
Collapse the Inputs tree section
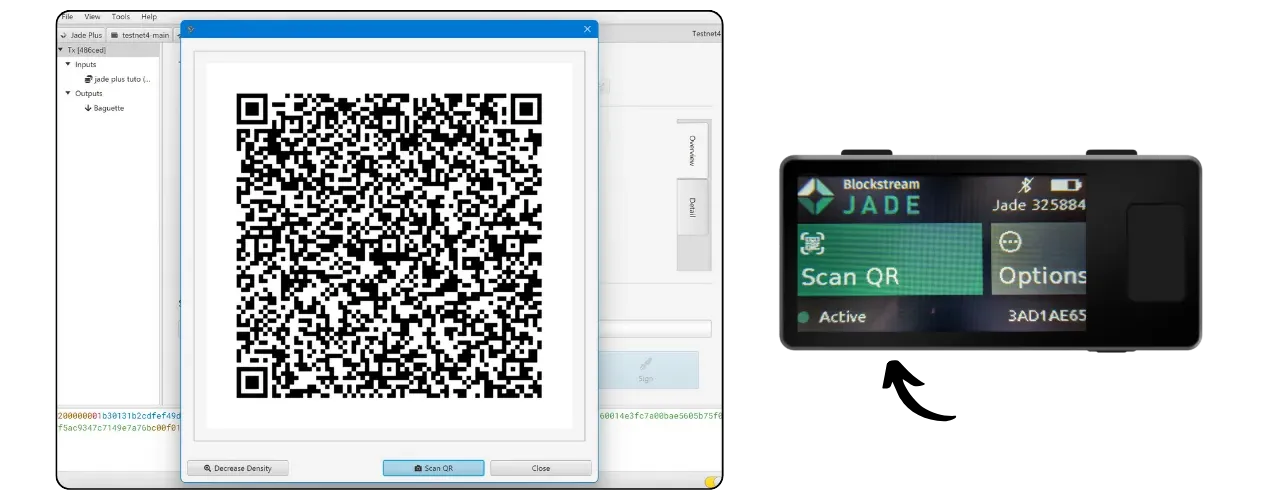click(x=68, y=64)
